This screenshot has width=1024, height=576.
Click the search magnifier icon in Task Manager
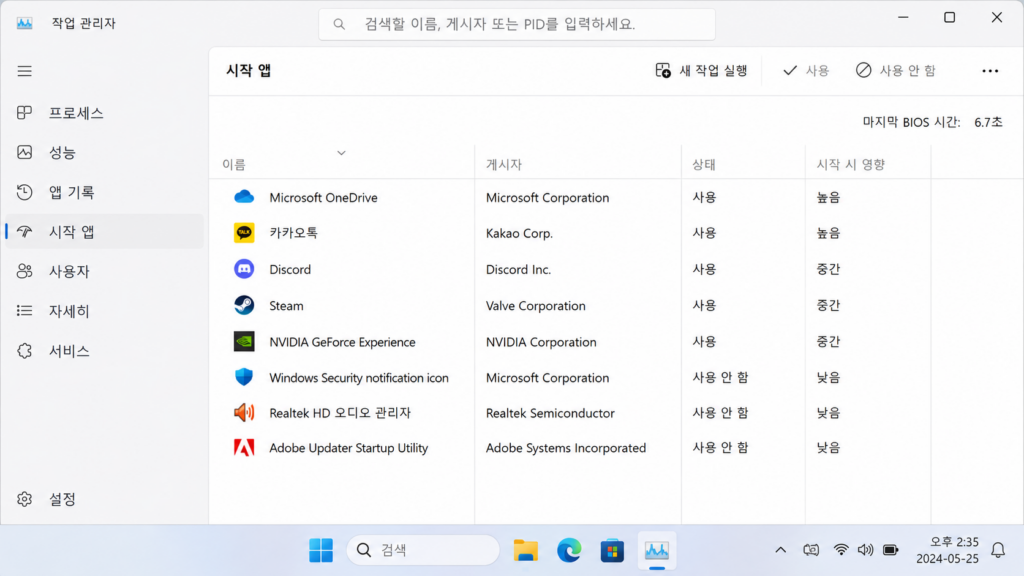pyautogui.click(x=339, y=24)
